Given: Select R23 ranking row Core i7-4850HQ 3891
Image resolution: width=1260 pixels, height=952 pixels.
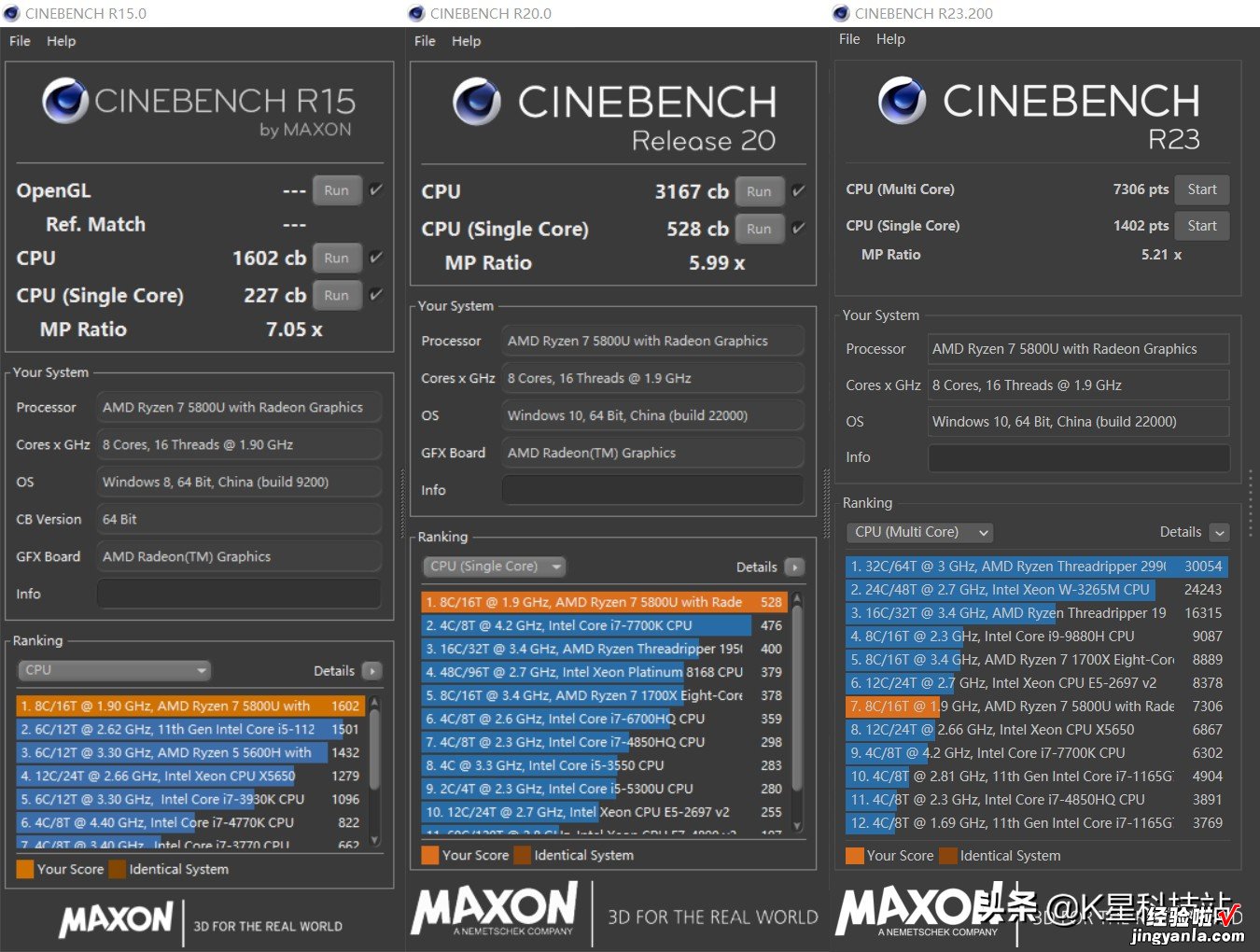Looking at the screenshot, I should 1037,800.
